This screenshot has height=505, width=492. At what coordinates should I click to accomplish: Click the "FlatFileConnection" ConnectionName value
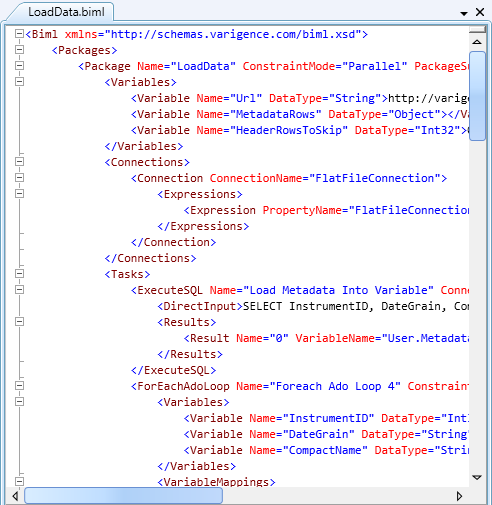(375, 178)
